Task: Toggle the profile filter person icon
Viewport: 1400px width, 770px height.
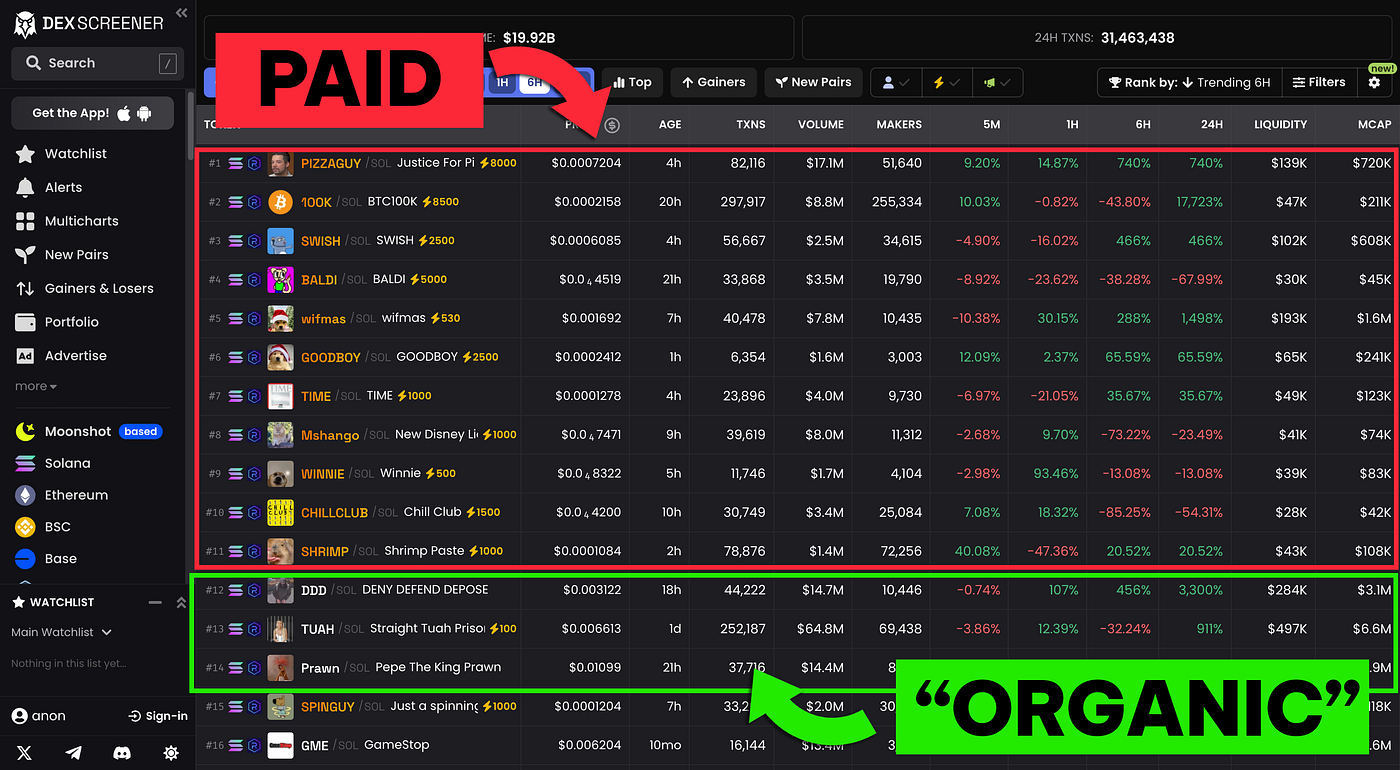Action: [x=896, y=83]
